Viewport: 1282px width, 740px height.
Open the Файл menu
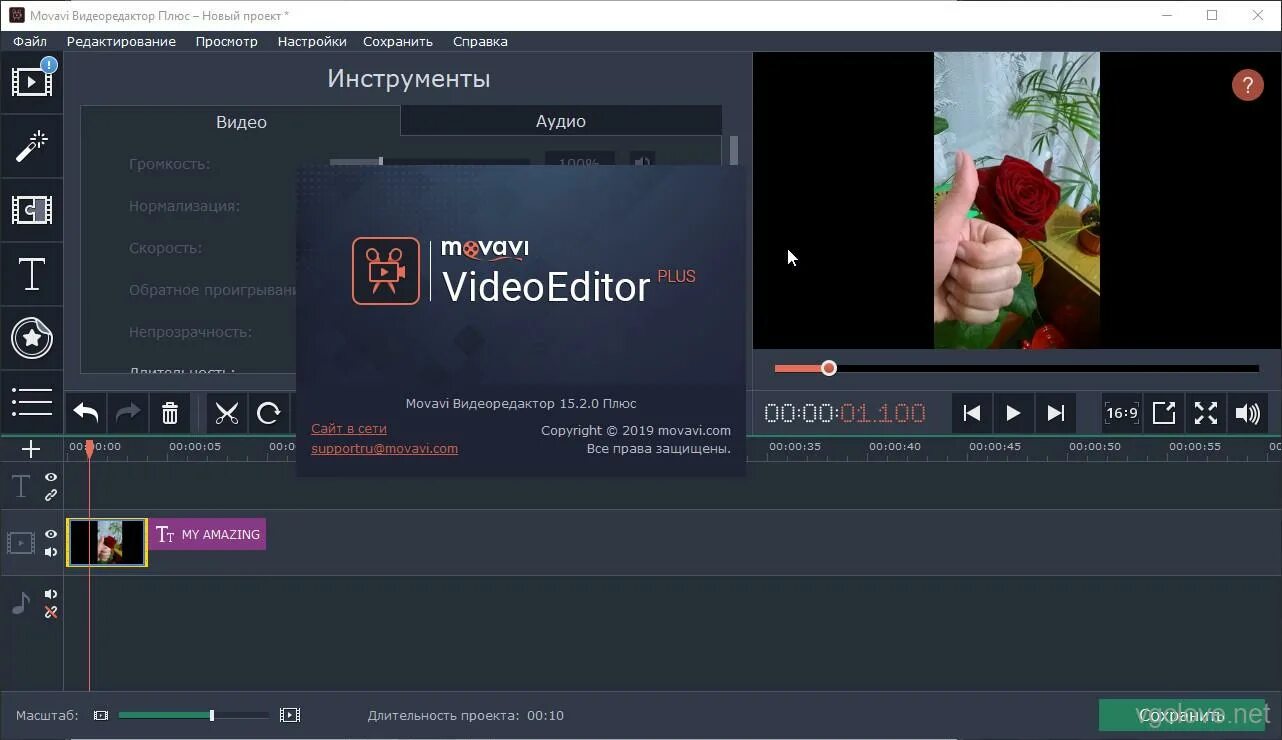(x=30, y=41)
